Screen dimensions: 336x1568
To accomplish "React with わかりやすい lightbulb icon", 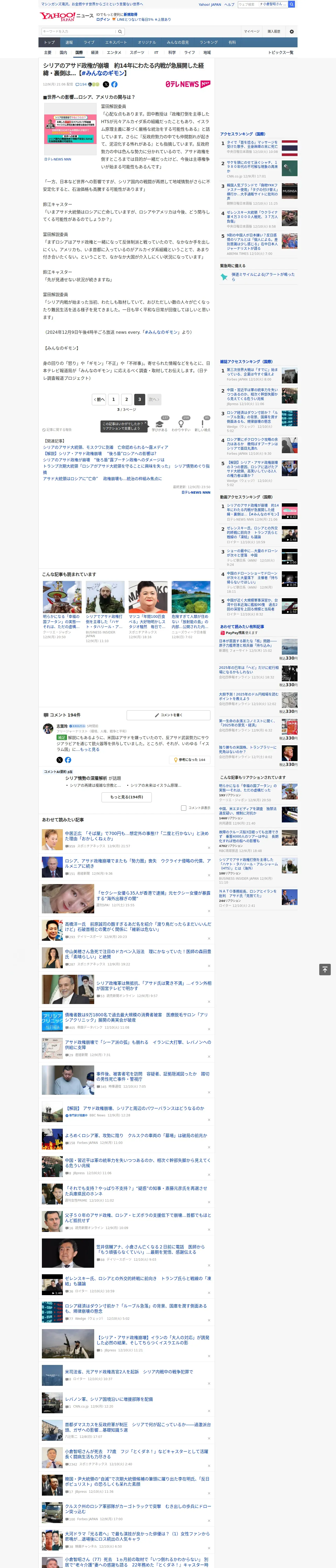I will pyautogui.click(x=181, y=424).
